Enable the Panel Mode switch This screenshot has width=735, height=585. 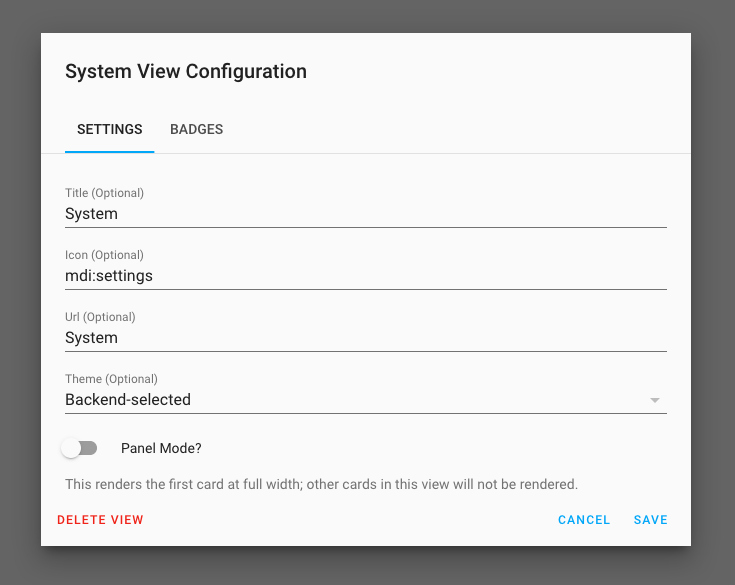click(79, 448)
